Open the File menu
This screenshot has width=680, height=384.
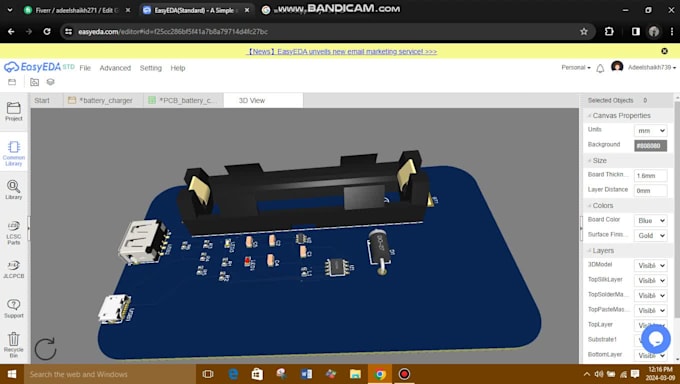85,68
